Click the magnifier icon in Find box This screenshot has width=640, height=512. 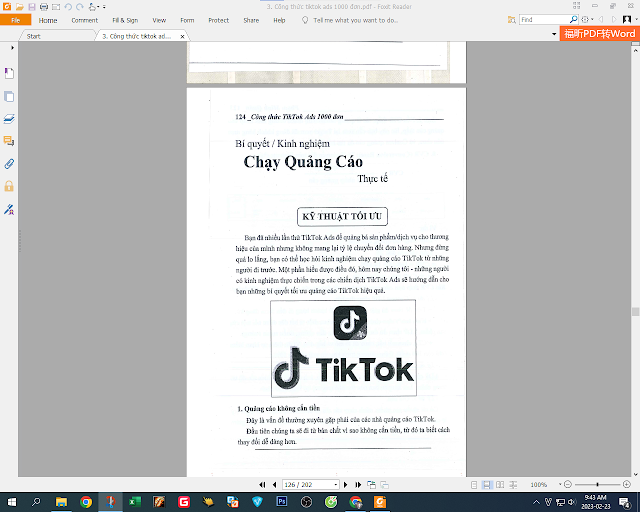point(573,19)
